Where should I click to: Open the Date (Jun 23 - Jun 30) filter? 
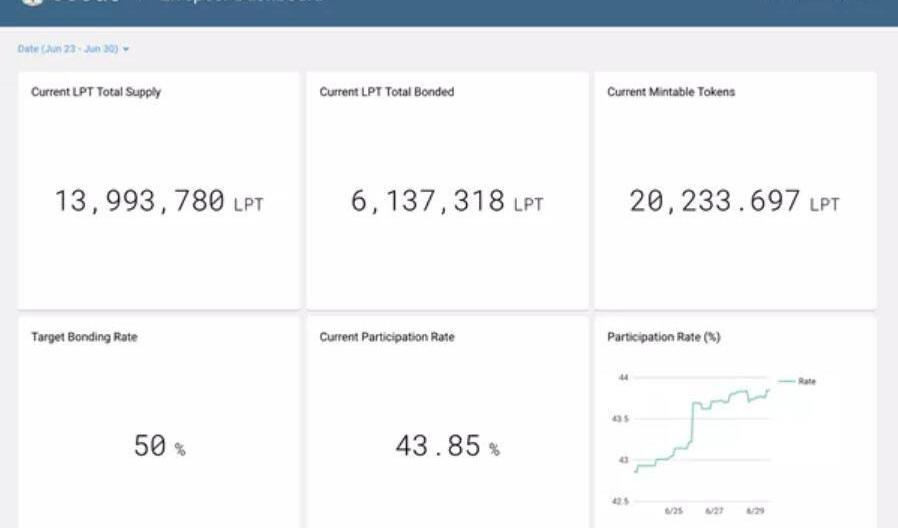[68, 48]
